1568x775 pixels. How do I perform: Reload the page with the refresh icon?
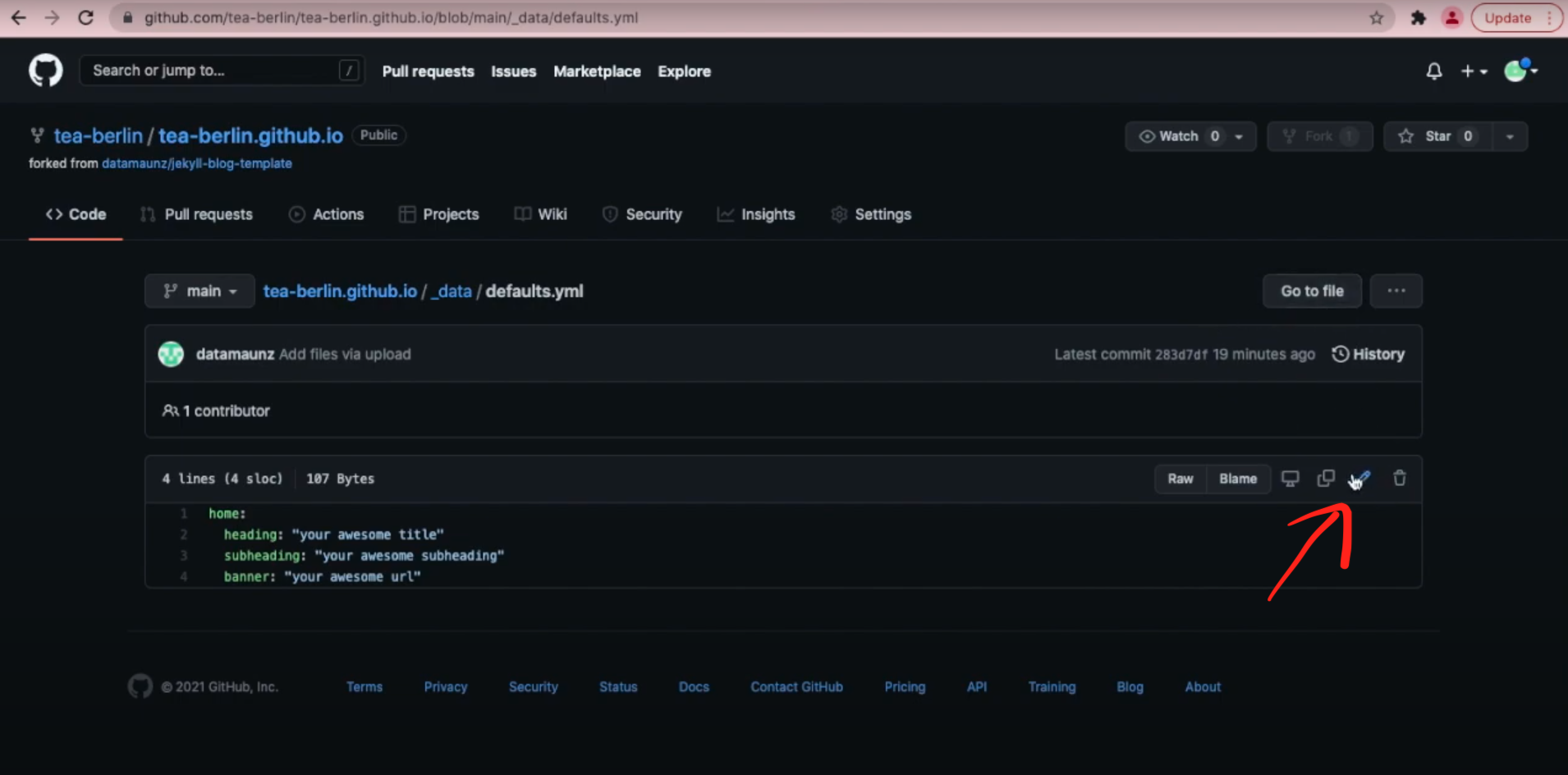pos(85,17)
